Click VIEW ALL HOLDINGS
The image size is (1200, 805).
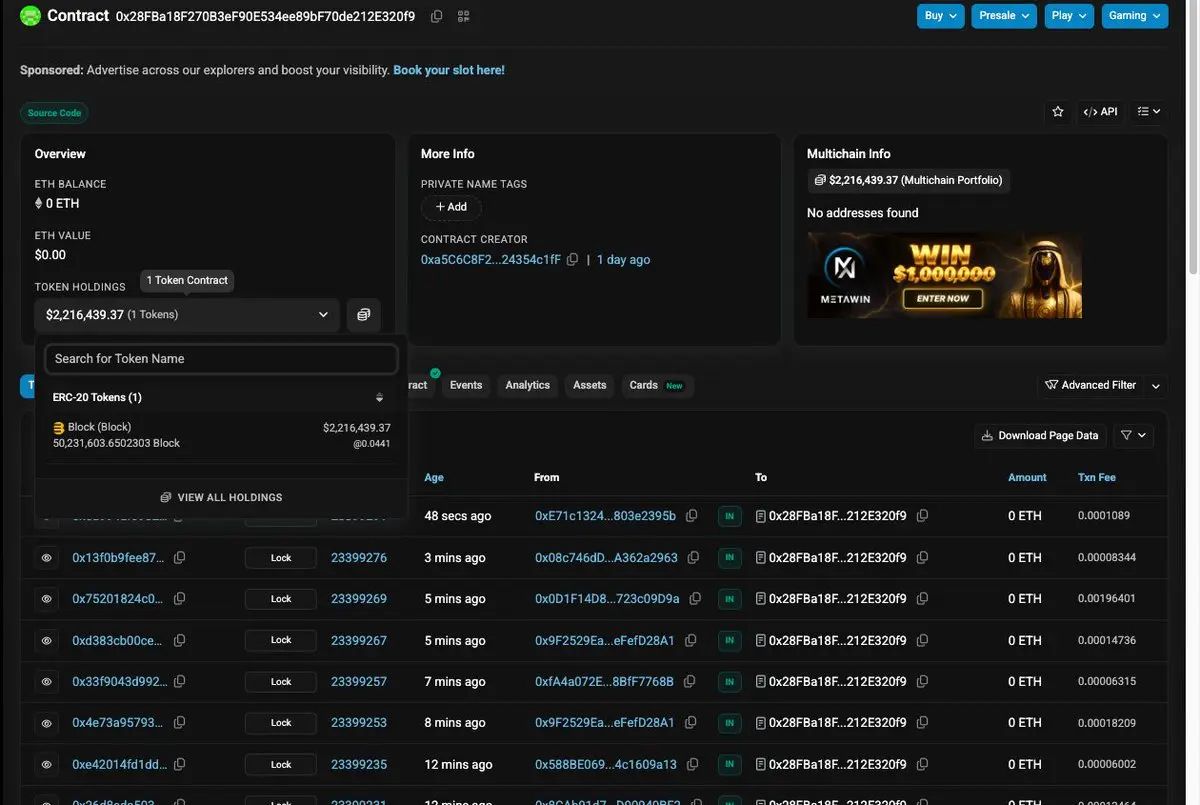pyautogui.click(x=221, y=497)
